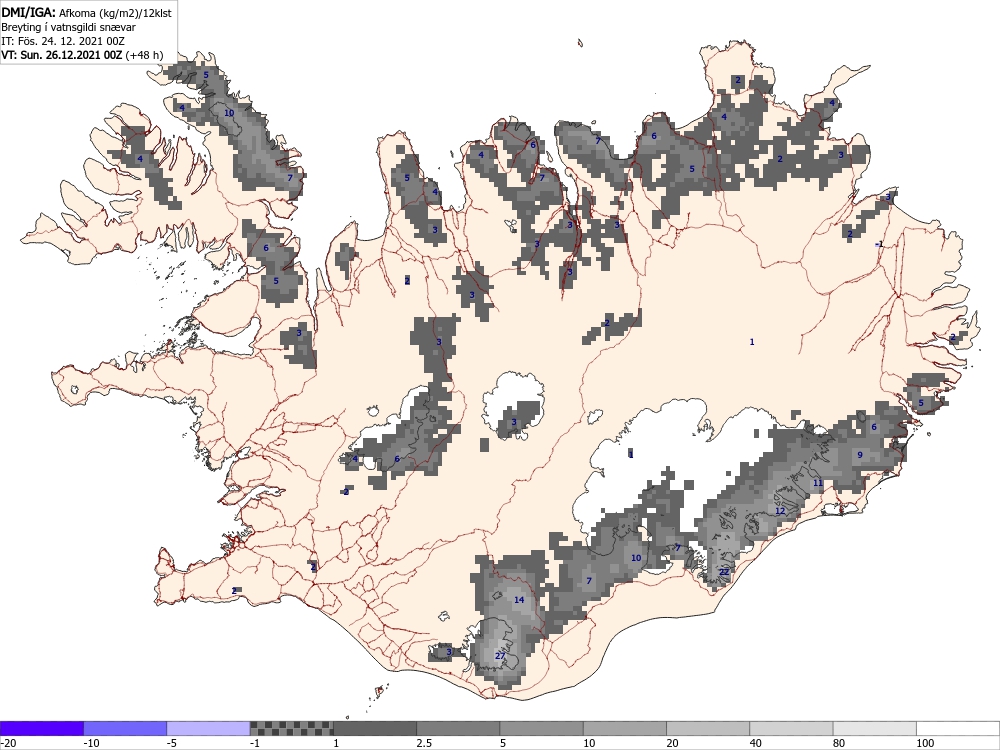Click the subtitle 'Breyting í vatnsgildi snævar'
Image resolution: width=1000 pixels, height=750 pixels.
point(68,27)
